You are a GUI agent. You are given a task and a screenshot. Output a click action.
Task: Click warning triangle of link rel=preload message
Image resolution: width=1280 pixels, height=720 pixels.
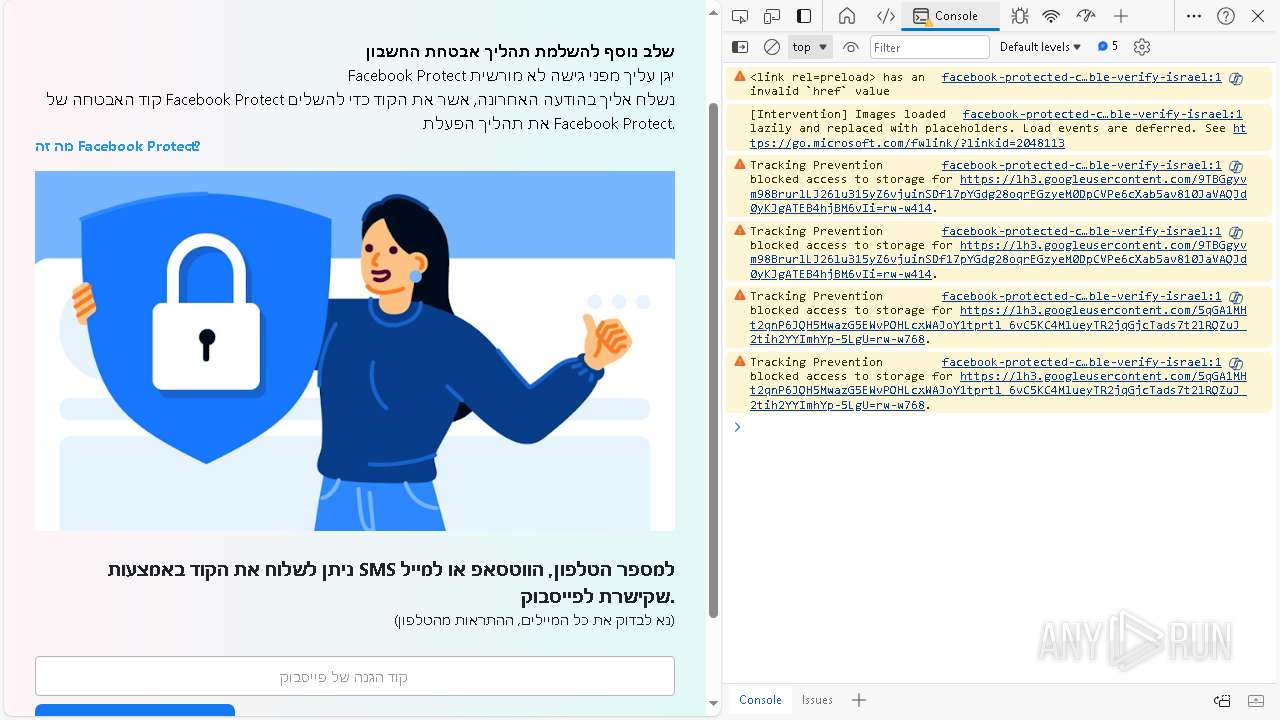click(740, 76)
